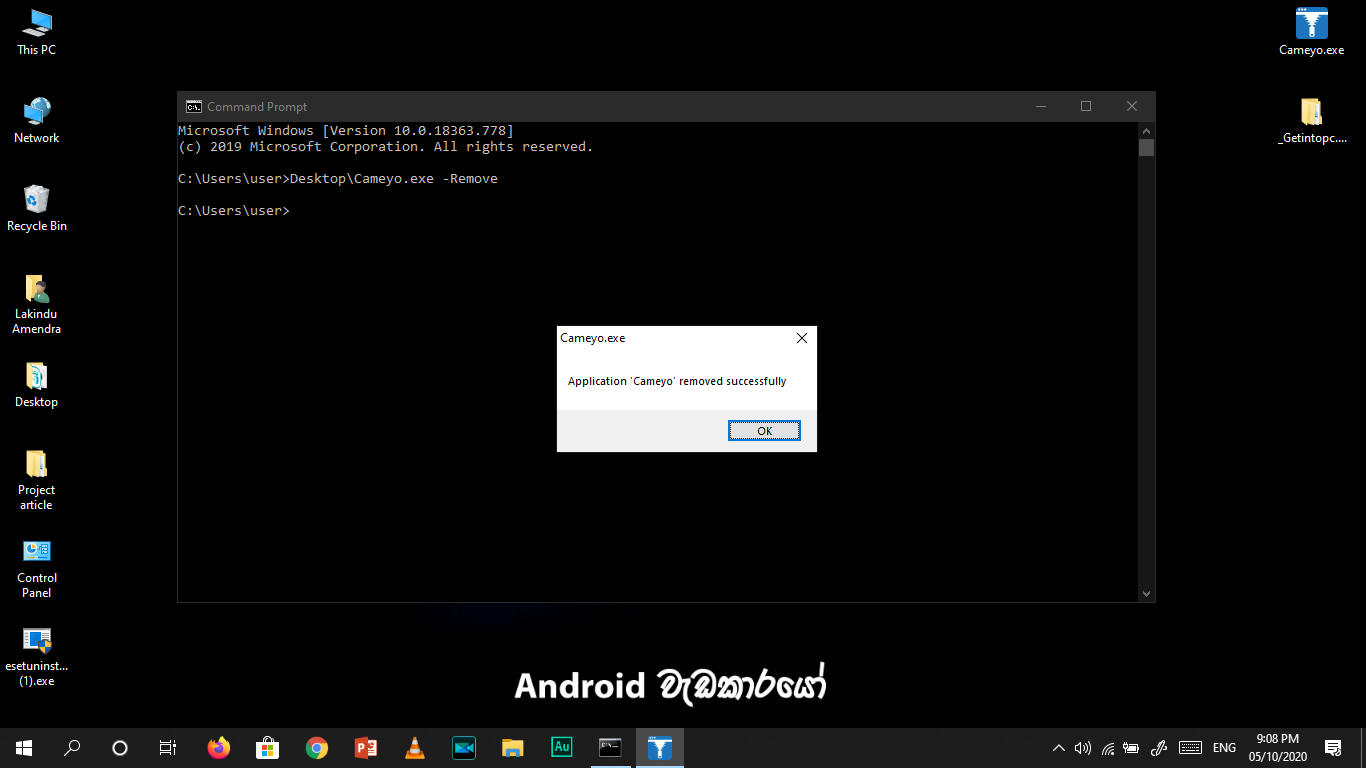This screenshot has height=768, width=1366.
Task: Click the Cameyo.exe dialog title text
Action: (x=592, y=338)
